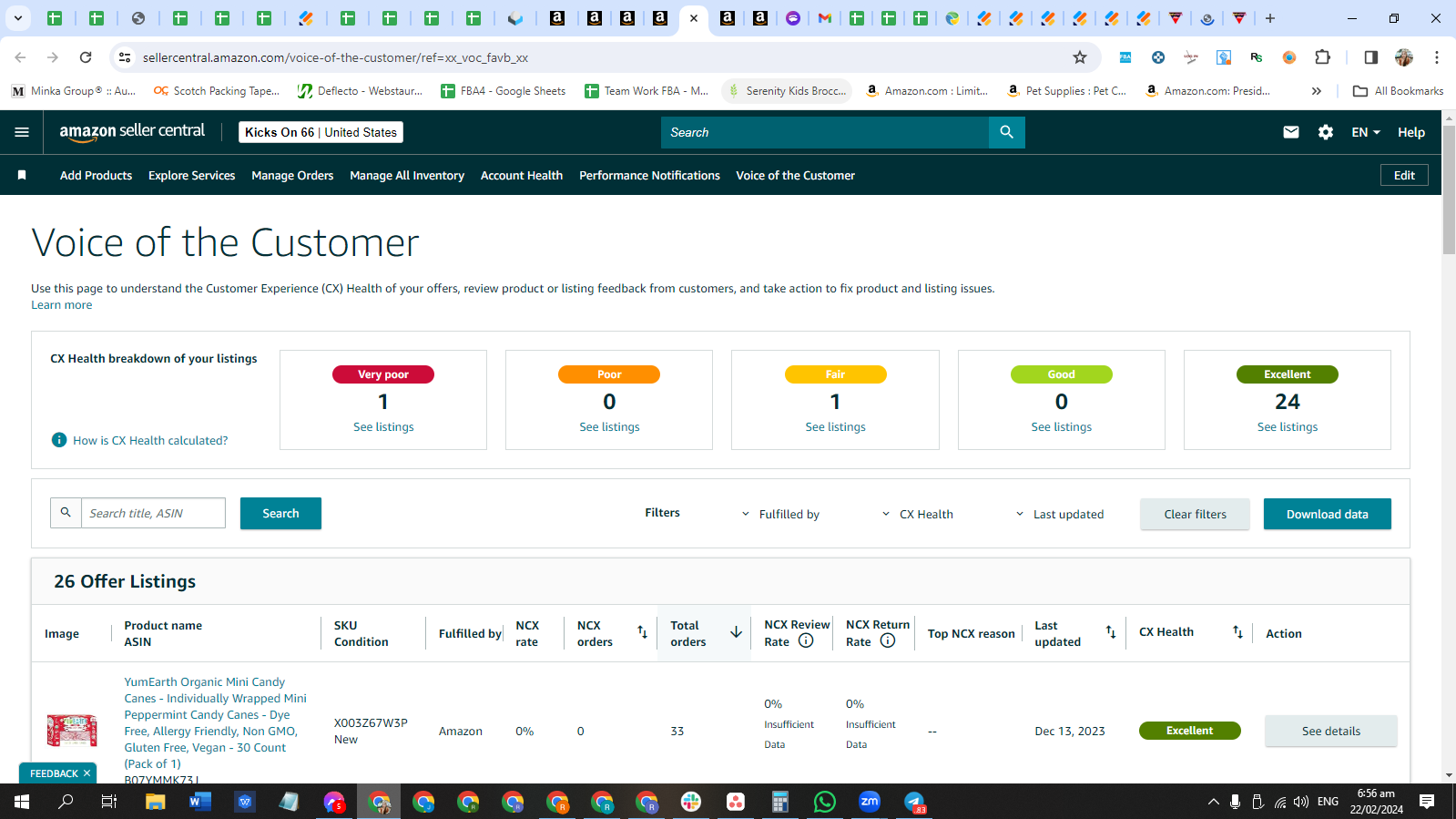Viewport: 1456px width, 819px height.
Task: Click the bookmark icon in favorites bar
Action: pyautogui.click(x=22, y=175)
